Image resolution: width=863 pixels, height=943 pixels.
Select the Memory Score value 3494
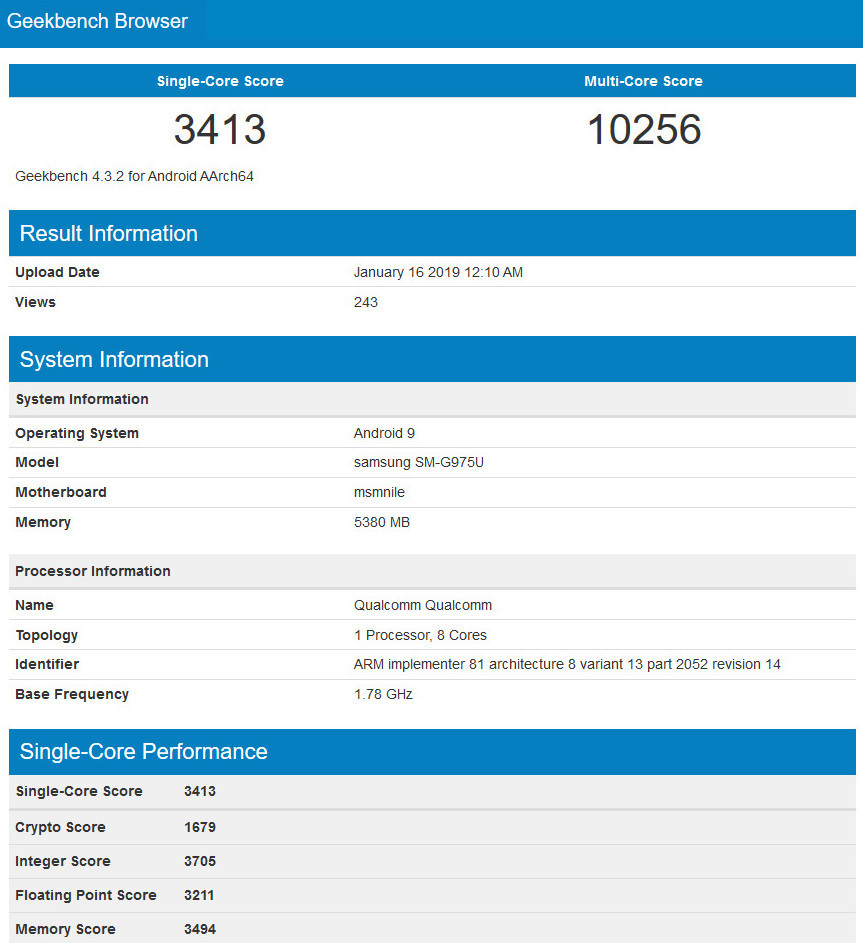pyautogui.click(x=200, y=929)
